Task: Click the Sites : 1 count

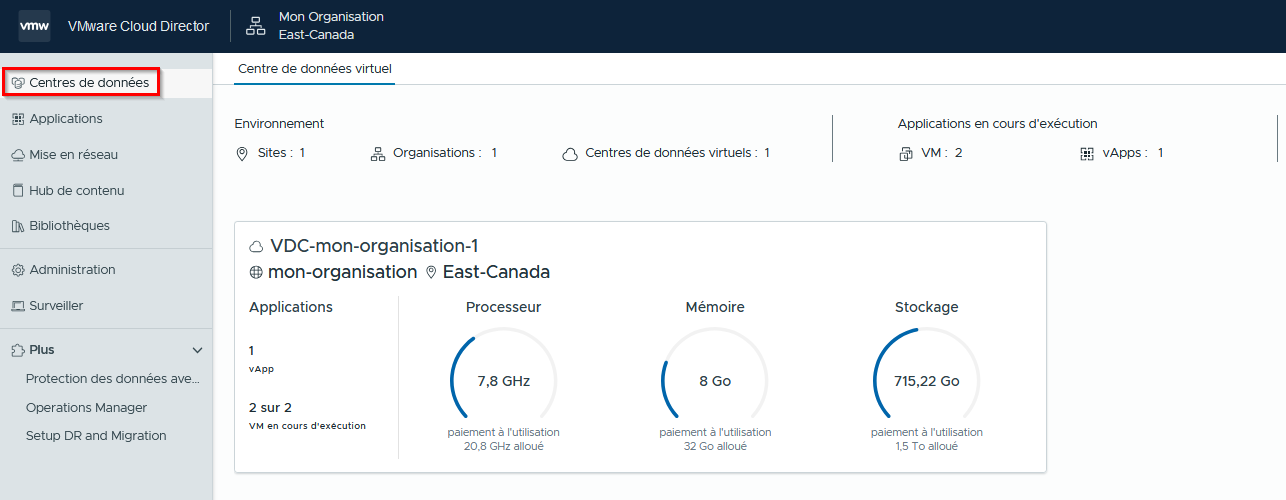Action: click(x=281, y=153)
